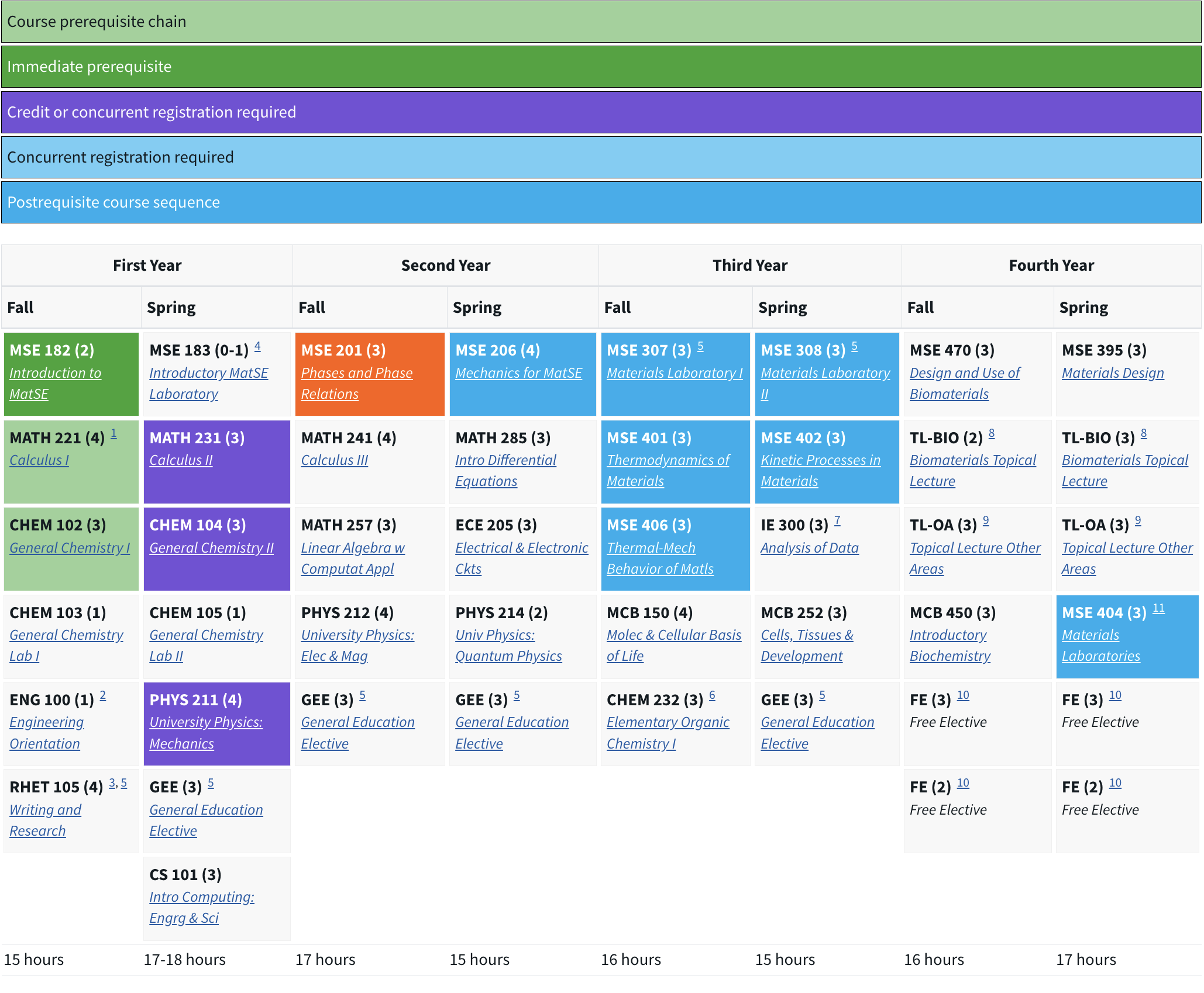Viewport: 1204px width, 993px height.
Task: Open Elementary Organic Chemistry I link
Action: [668, 722]
